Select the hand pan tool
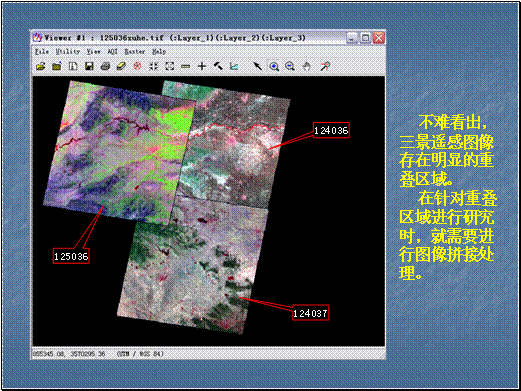Image resolution: width=521 pixels, height=391 pixels. pos(306,66)
